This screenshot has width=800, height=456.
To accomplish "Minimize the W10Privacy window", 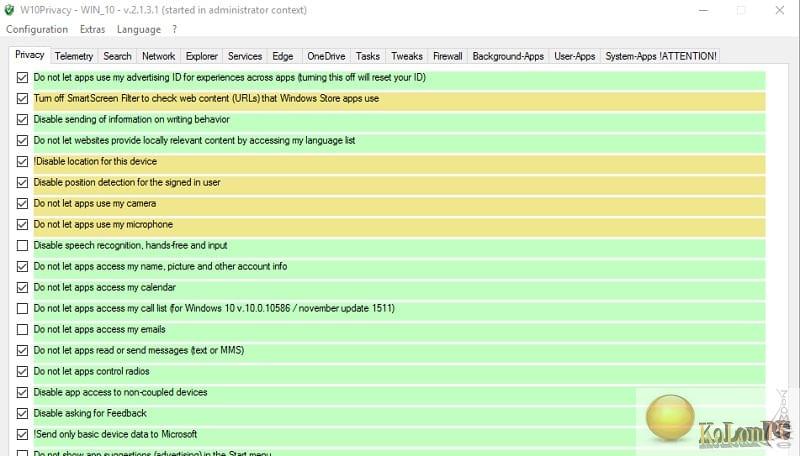I will (x=704, y=10).
